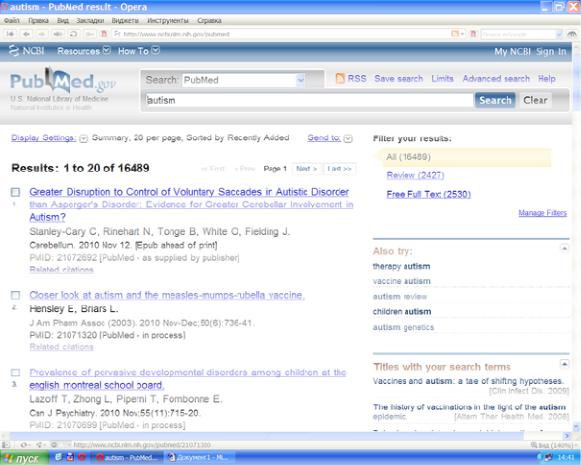Expand the Send to arrow
The height and width of the screenshot is (465, 581).
pyautogui.click(x=348, y=139)
